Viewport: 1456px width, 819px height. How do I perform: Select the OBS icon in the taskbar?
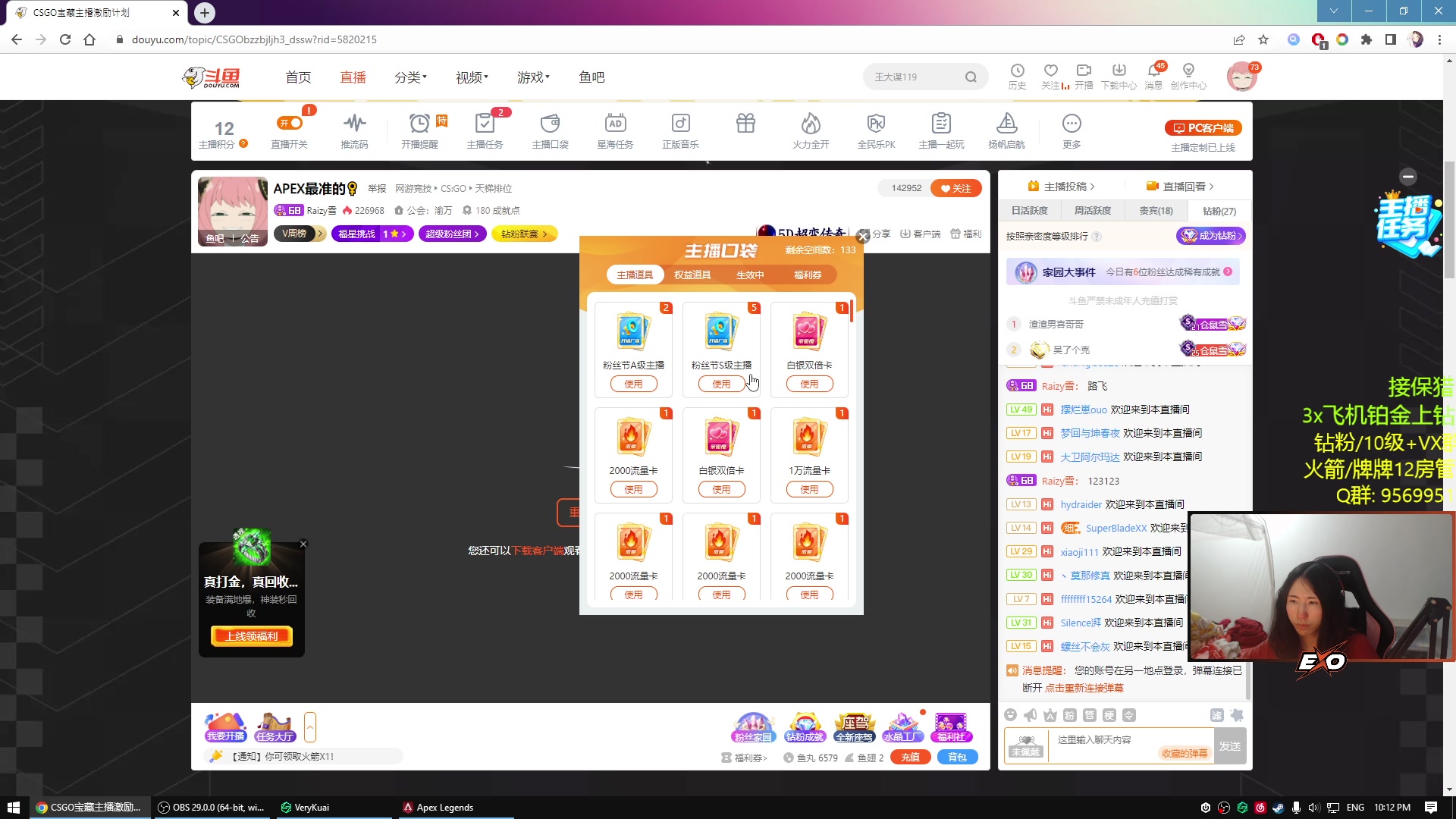pos(163,807)
